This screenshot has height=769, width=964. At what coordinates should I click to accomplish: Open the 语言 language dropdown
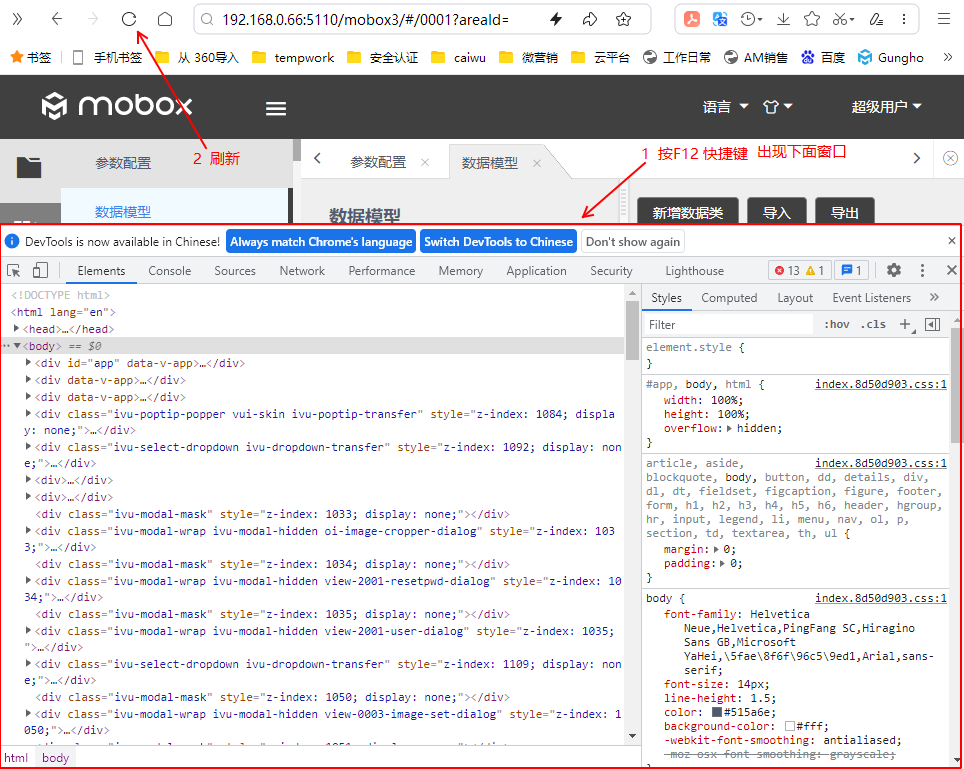pyautogui.click(x=725, y=107)
